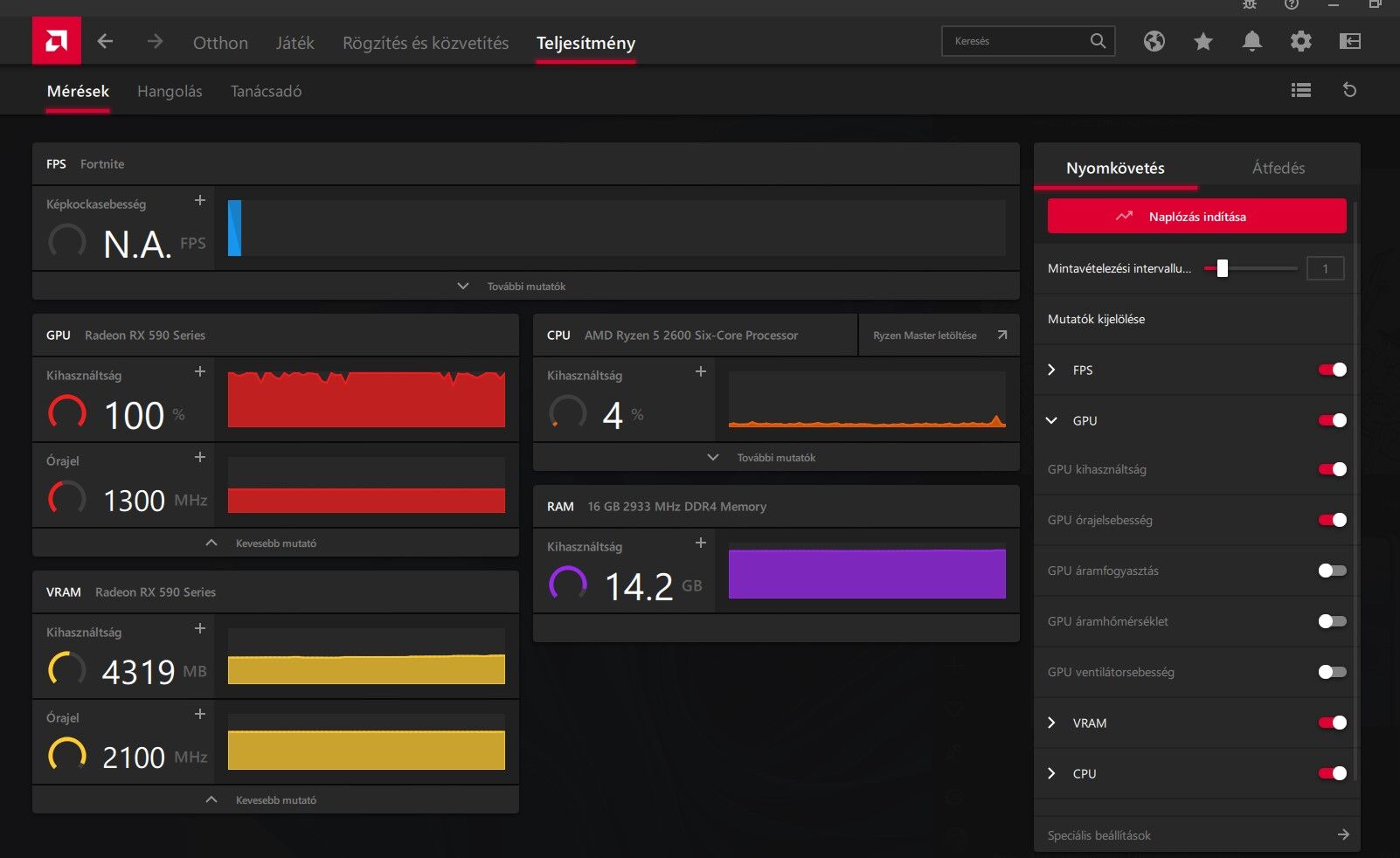Click 'Mutatók kijelölése' heading
The width and height of the screenshot is (1400, 858).
point(1096,319)
